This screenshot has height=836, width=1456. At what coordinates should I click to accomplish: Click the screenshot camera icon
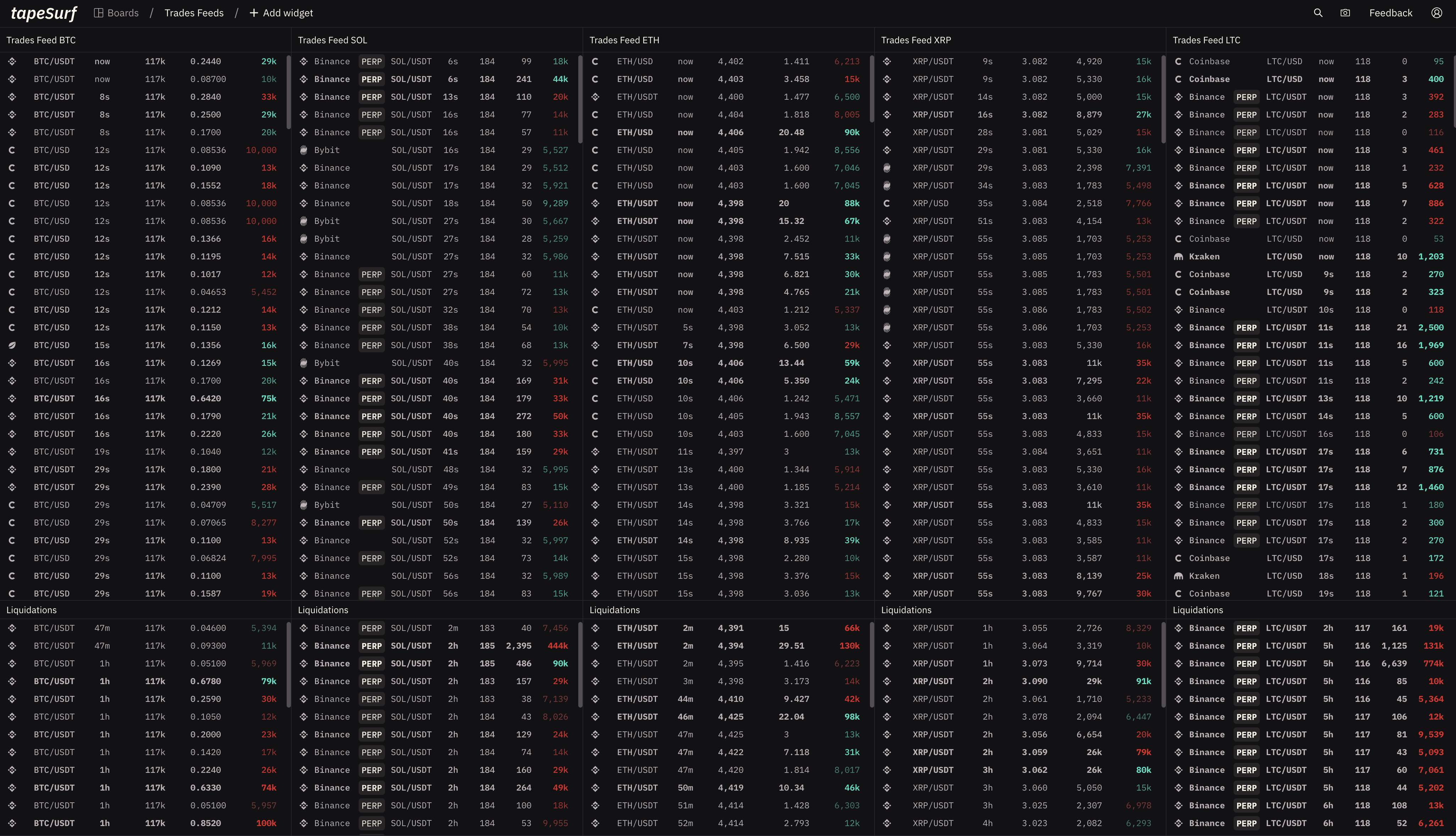pos(1345,13)
